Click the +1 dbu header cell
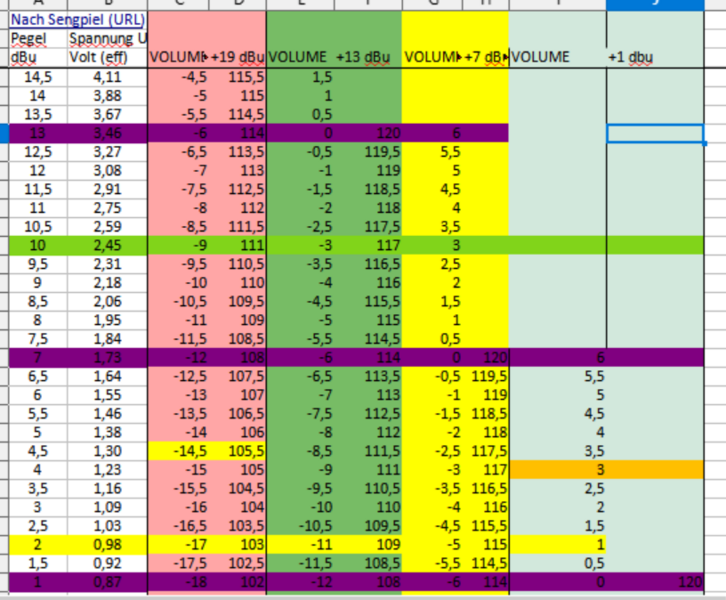Image resolution: width=726 pixels, height=600 pixels. tap(630, 57)
